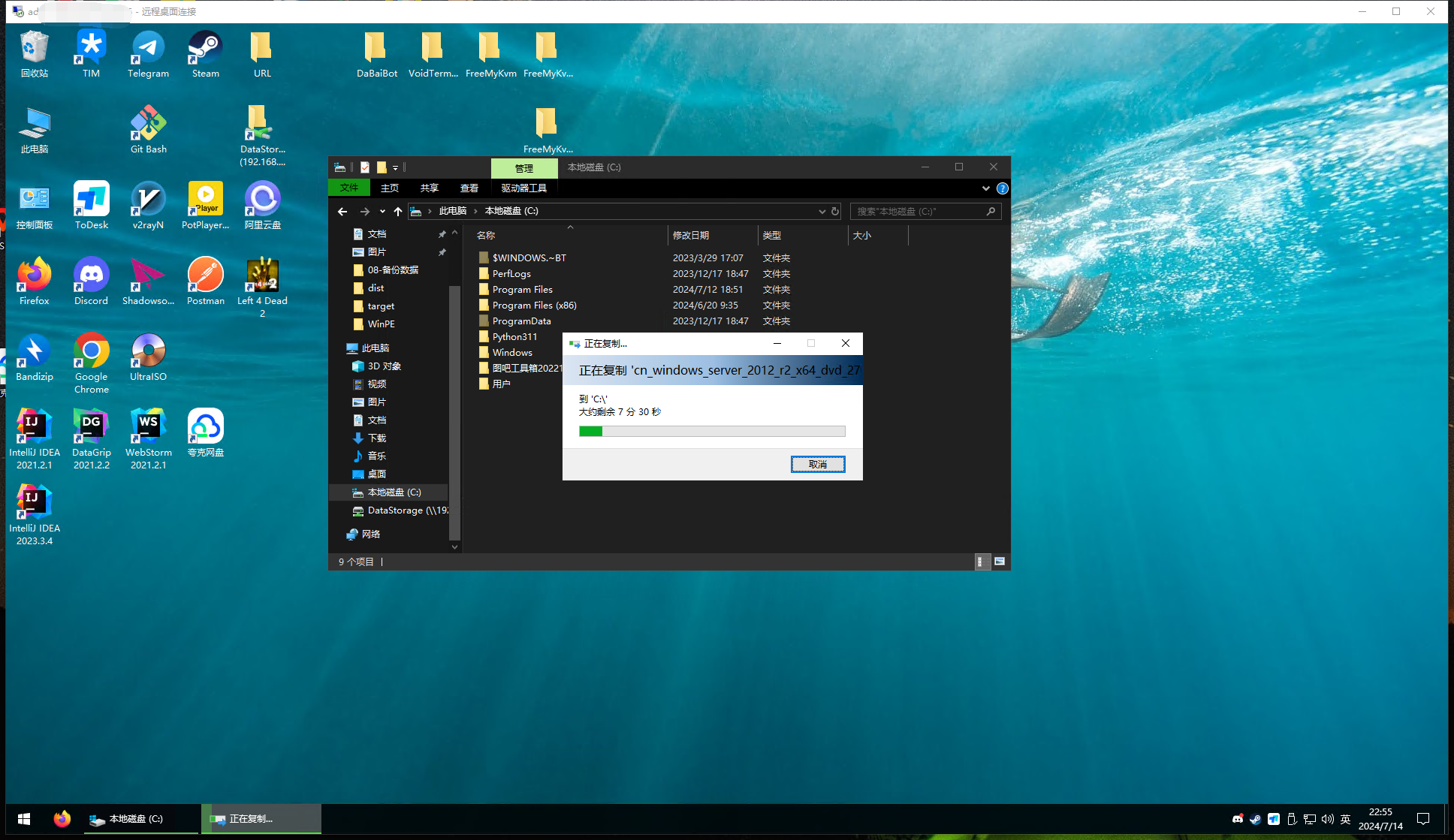This screenshot has height=840, width=1454.
Task: Select the Discord desktop icon
Action: tap(91, 282)
